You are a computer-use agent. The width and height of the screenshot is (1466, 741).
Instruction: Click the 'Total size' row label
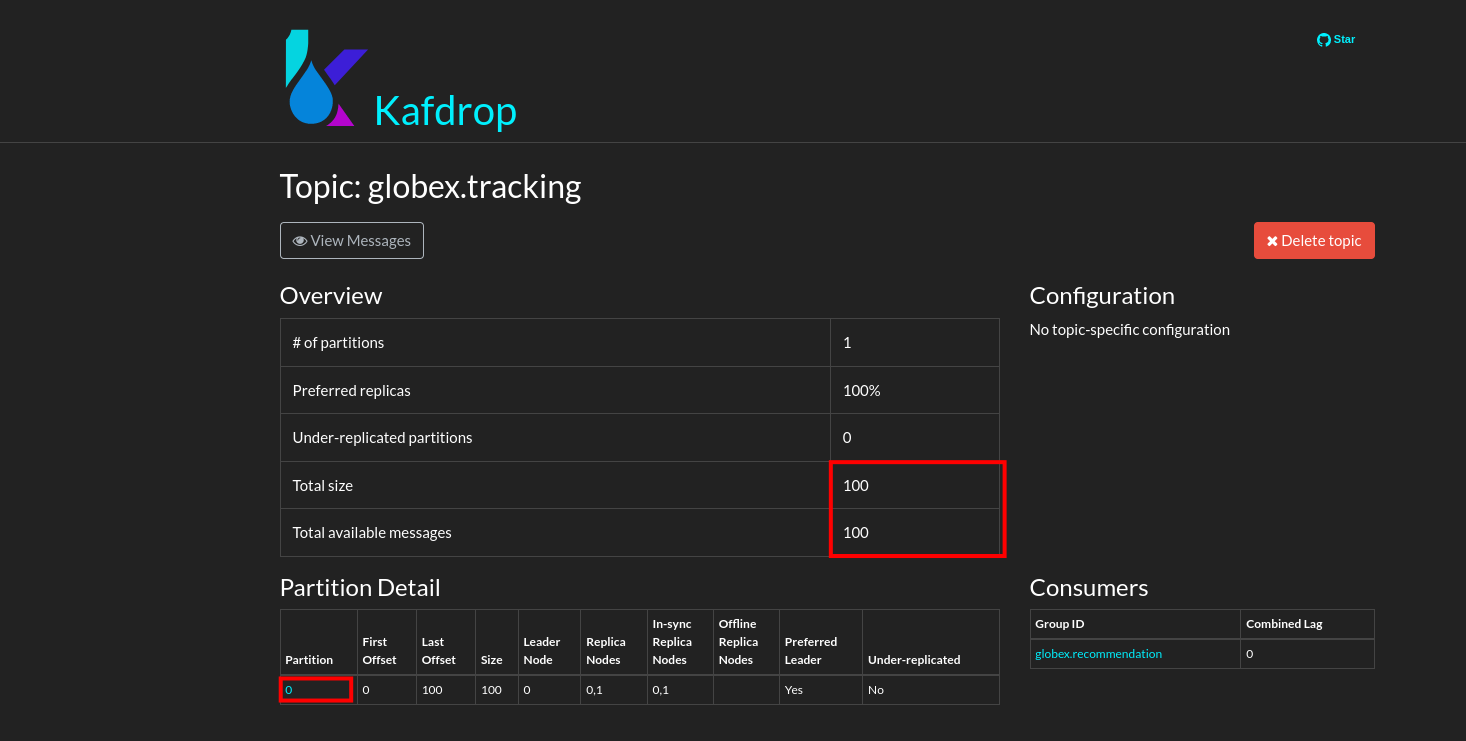pos(322,486)
